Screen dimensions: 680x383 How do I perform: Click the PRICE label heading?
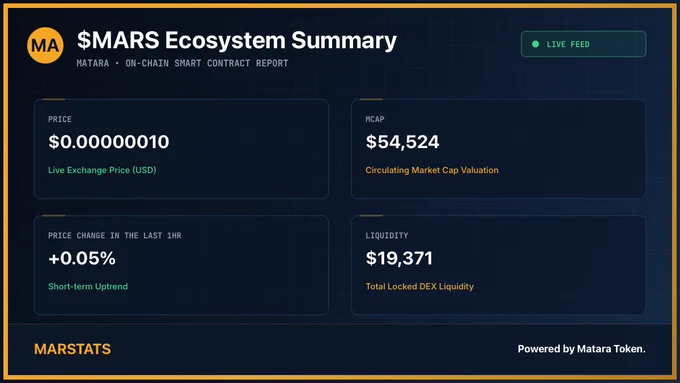[x=60, y=119]
